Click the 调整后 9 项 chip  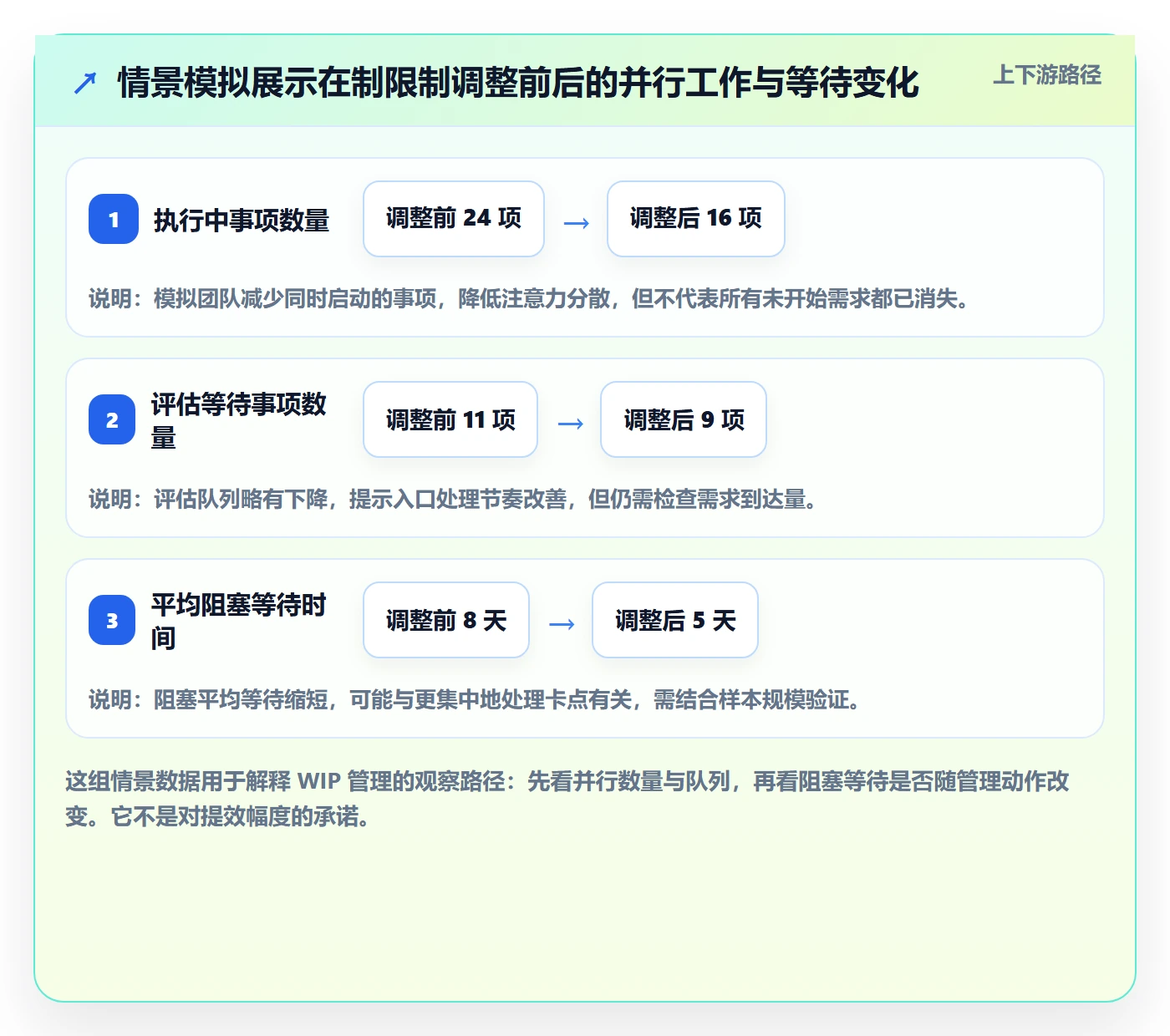click(684, 419)
